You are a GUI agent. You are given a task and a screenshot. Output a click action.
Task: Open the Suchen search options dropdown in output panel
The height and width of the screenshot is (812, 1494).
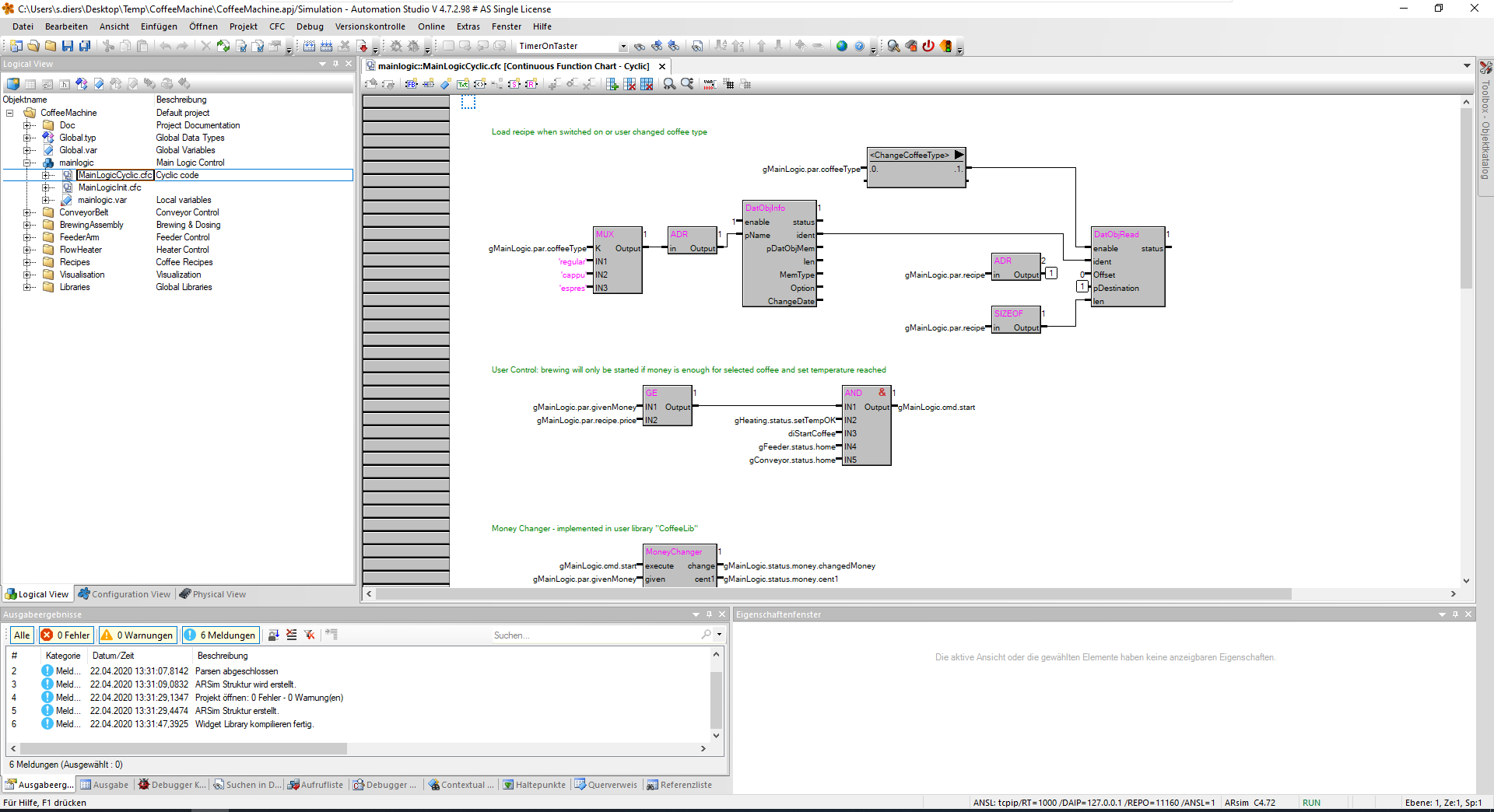(719, 635)
